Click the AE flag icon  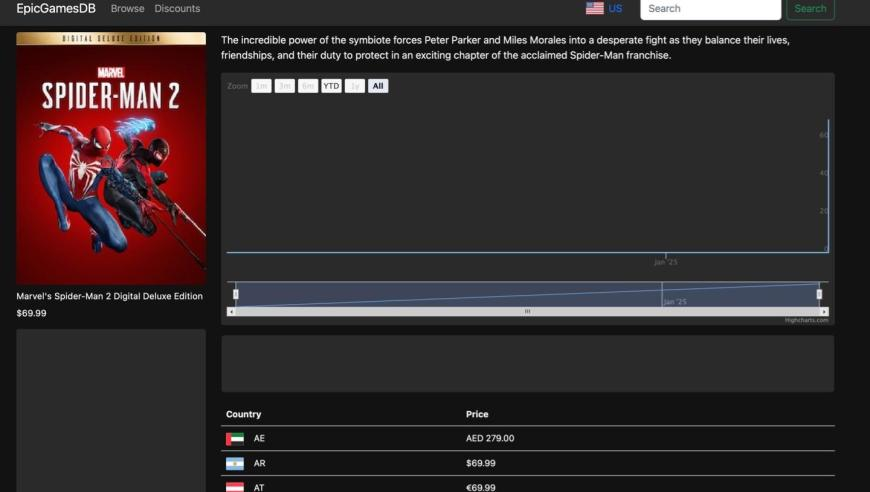click(235, 439)
